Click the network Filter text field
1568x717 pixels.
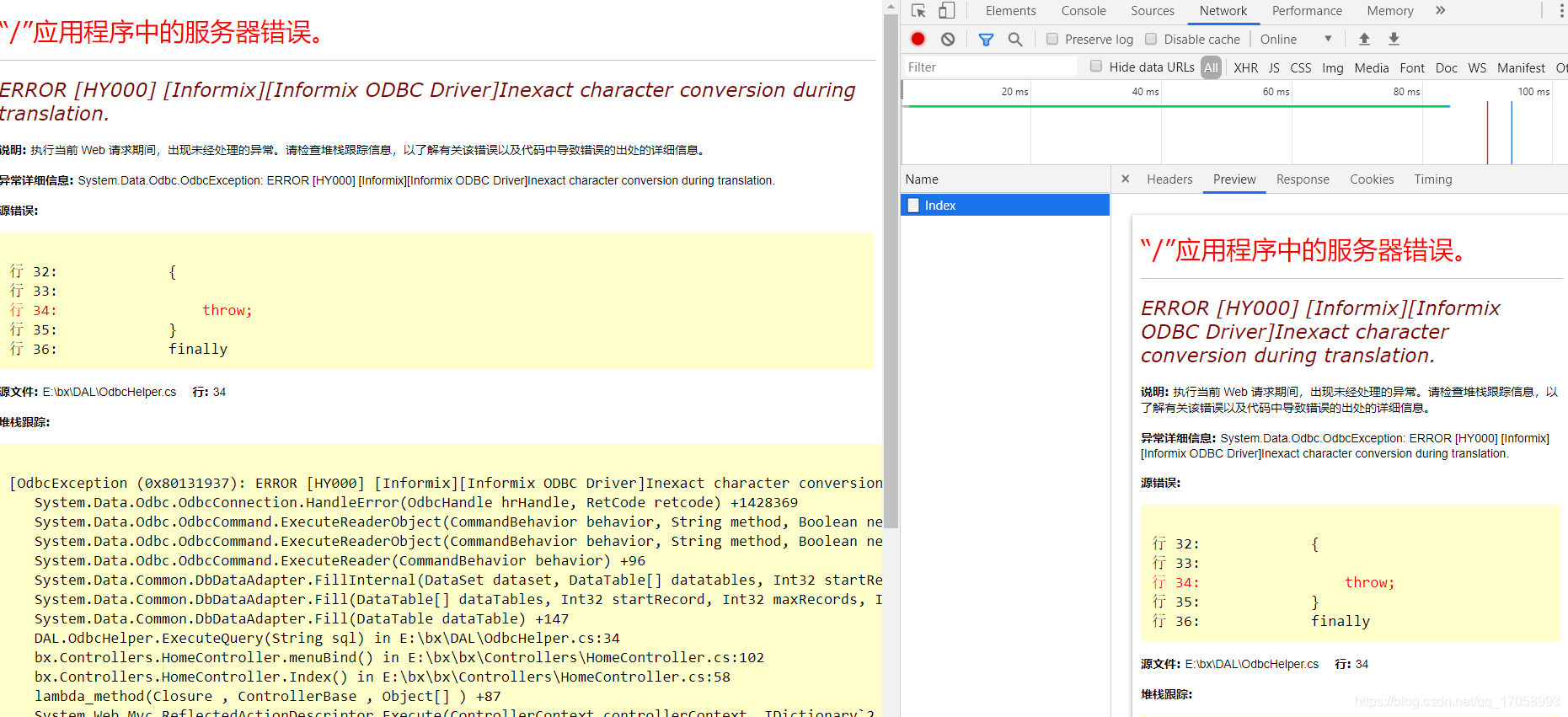pyautogui.click(x=990, y=67)
